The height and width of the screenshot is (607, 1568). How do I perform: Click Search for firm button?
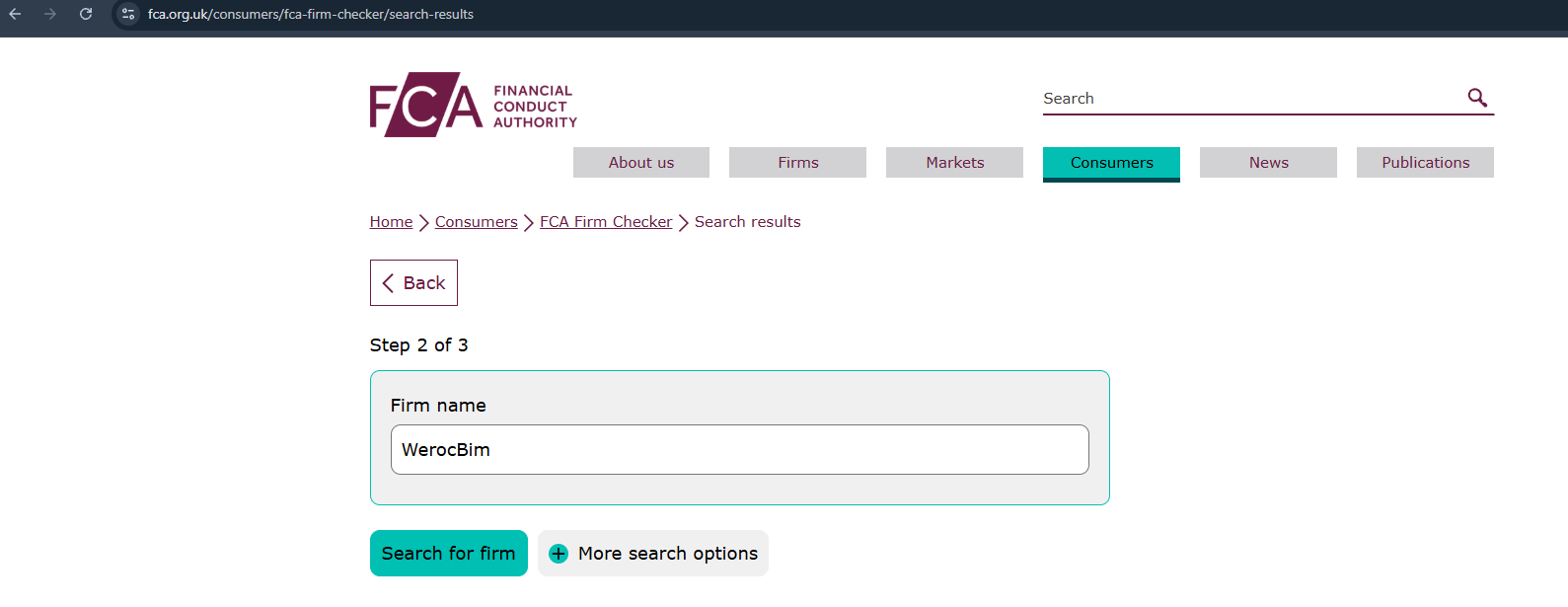coord(448,554)
